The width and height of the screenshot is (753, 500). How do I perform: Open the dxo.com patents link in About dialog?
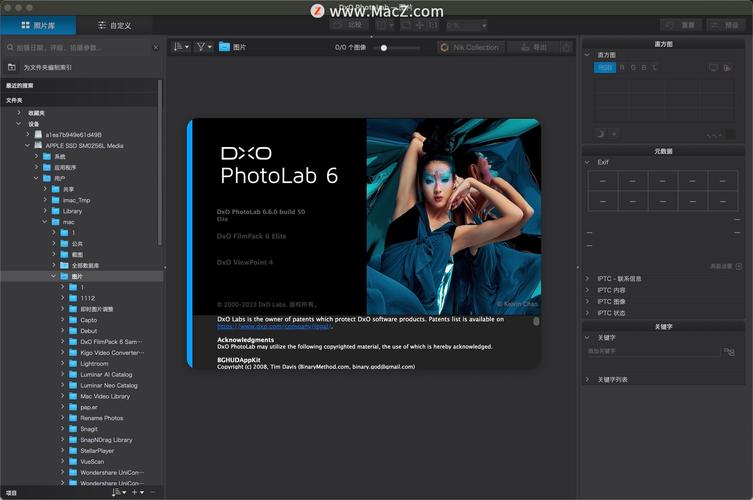click(x=274, y=326)
